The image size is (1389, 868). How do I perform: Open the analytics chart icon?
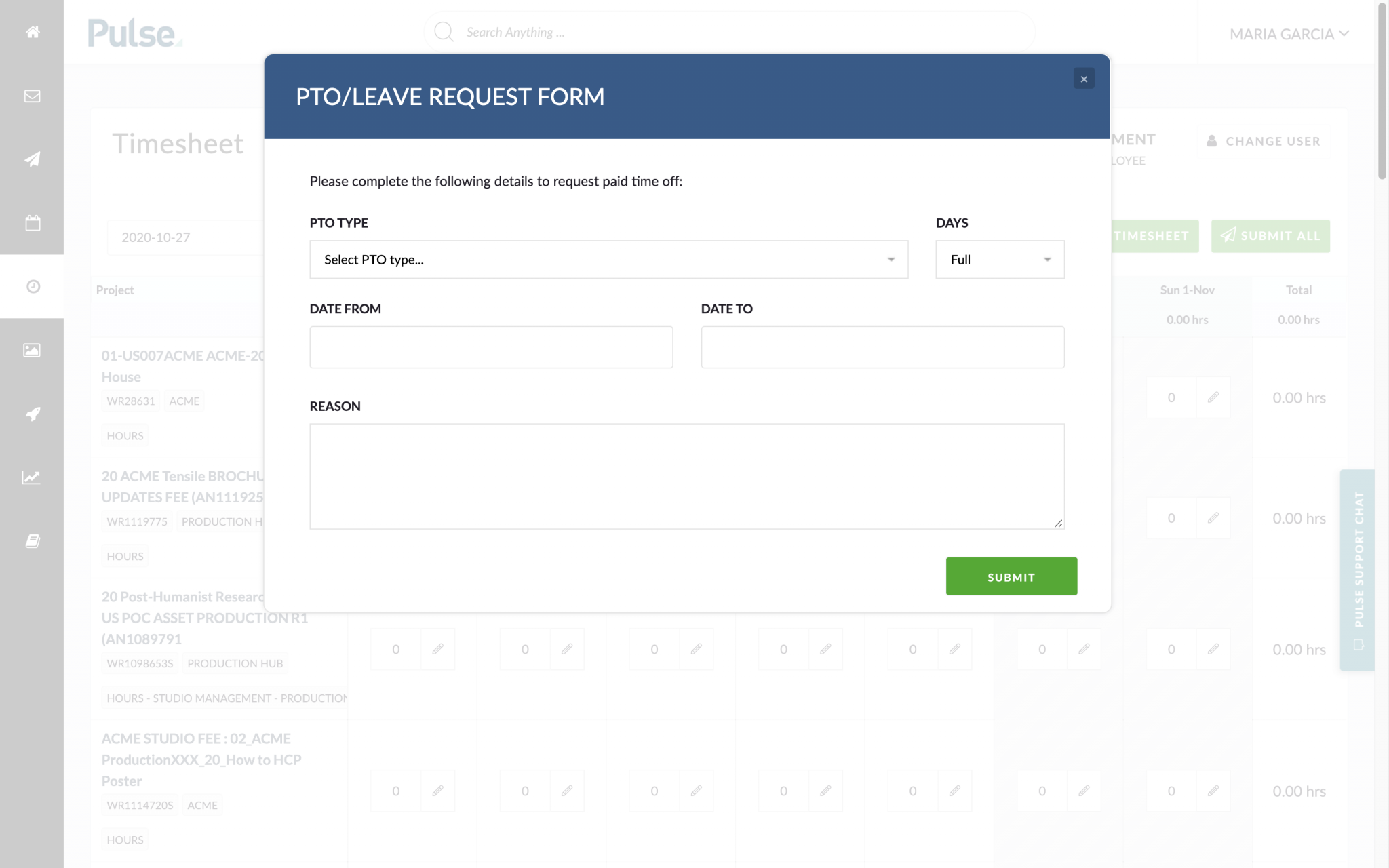[x=31, y=478]
